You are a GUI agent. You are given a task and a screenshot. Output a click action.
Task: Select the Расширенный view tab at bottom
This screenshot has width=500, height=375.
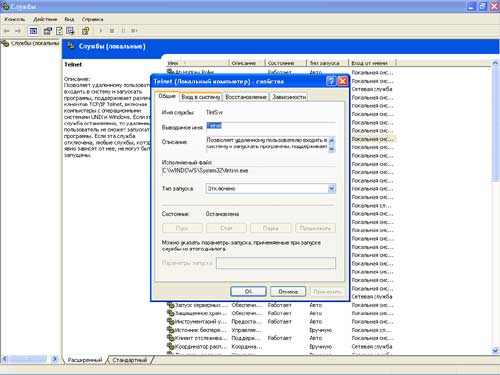85,360
